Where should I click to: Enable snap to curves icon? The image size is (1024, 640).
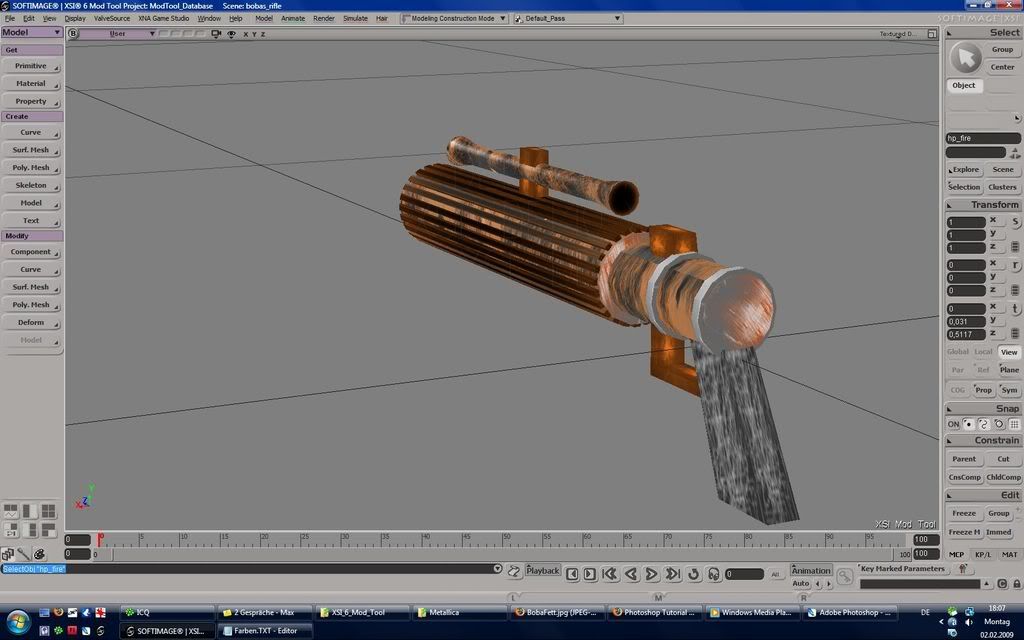coord(984,424)
